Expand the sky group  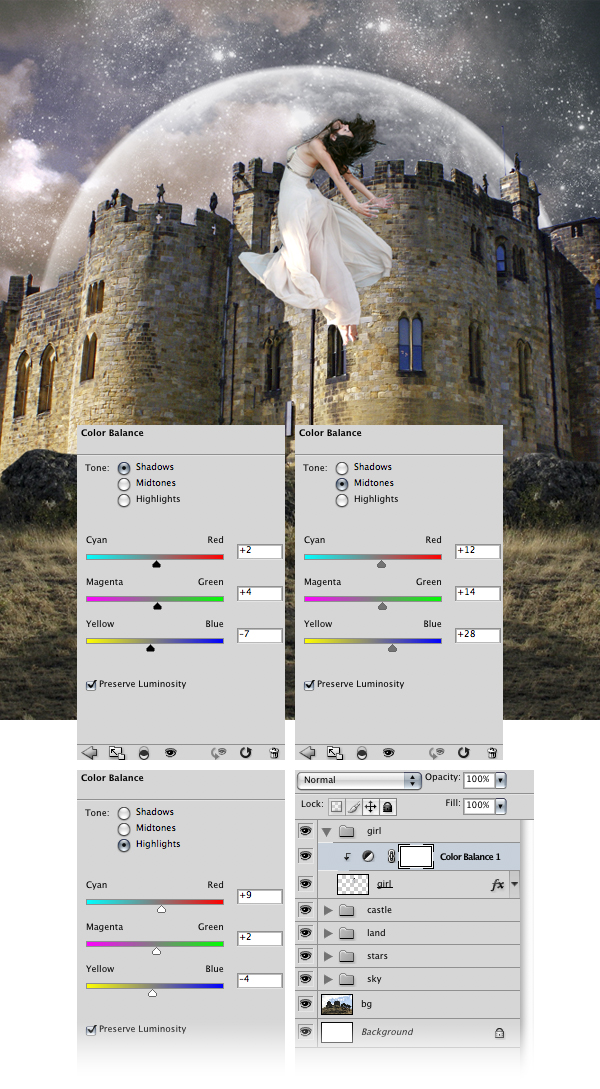pyautogui.click(x=328, y=979)
